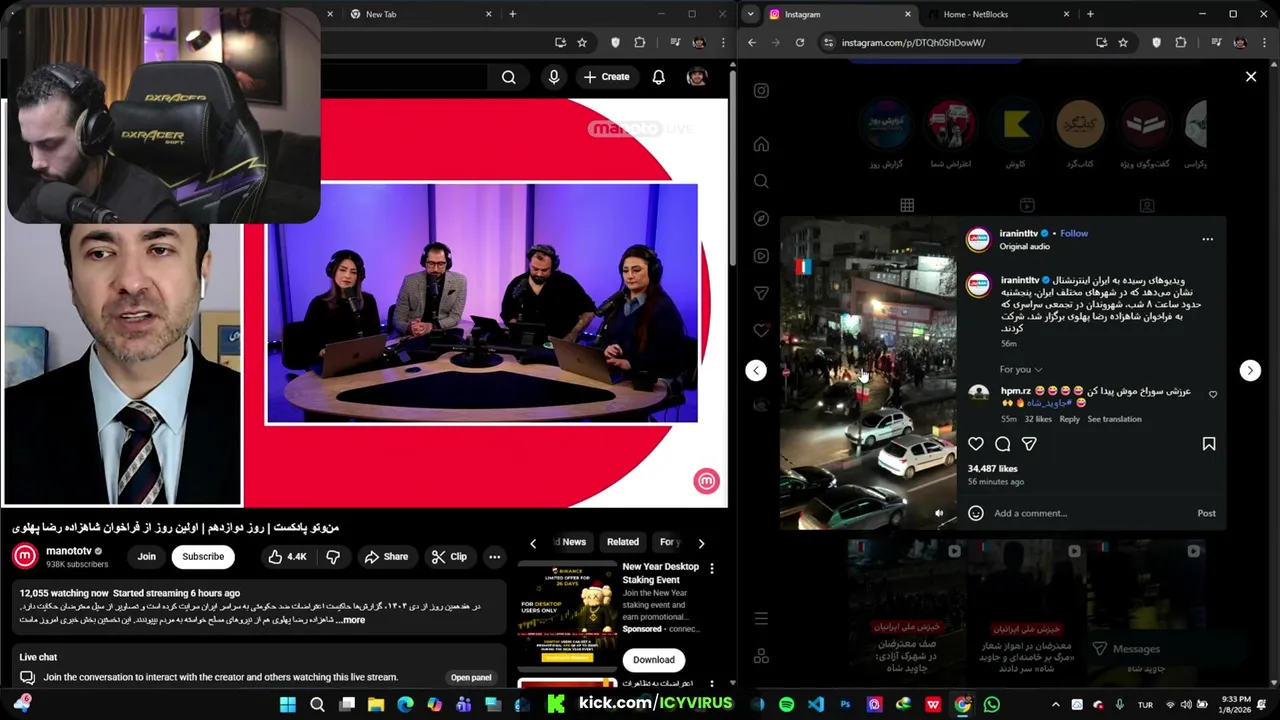The width and height of the screenshot is (1280, 720).
Task: Show next chips in related filter row
Action: (701, 543)
